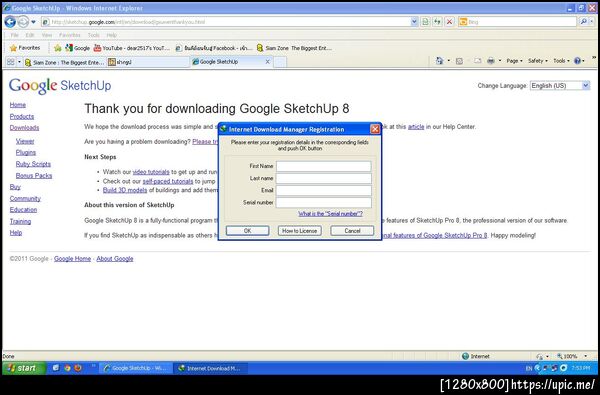Screen dimensions: 600x395
Task: Click the Compatibility View icon
Action: click(x=425, y=22)
